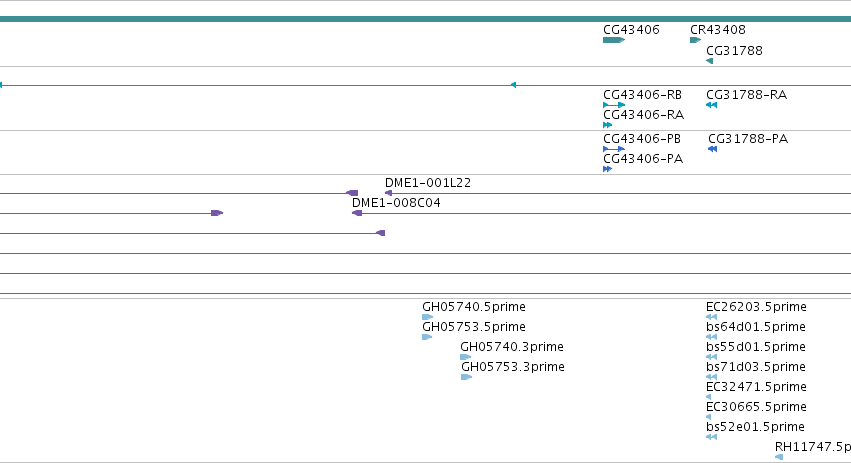Open the GH05753.3prime label
The width and height of the screenshot is (851, 463).
click(x=513, y=366)
